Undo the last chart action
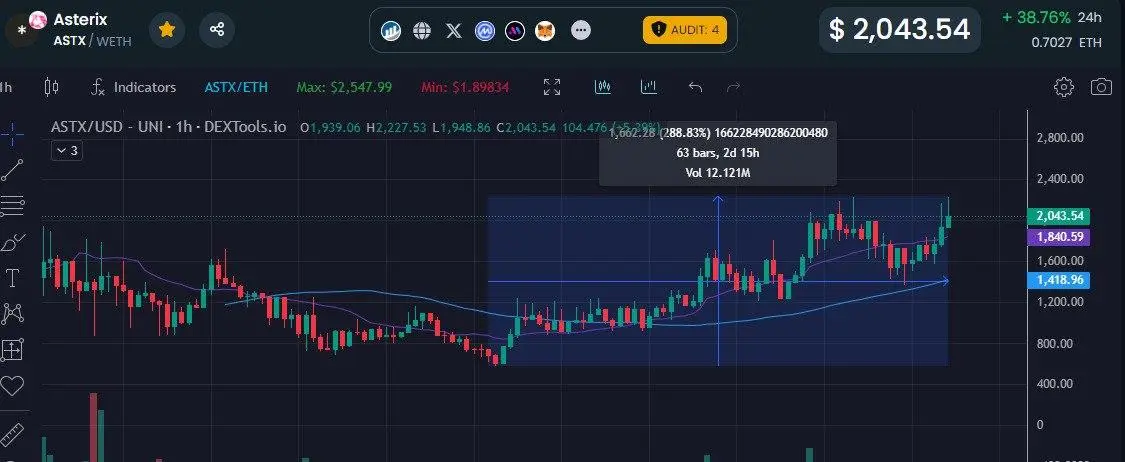 695,88
